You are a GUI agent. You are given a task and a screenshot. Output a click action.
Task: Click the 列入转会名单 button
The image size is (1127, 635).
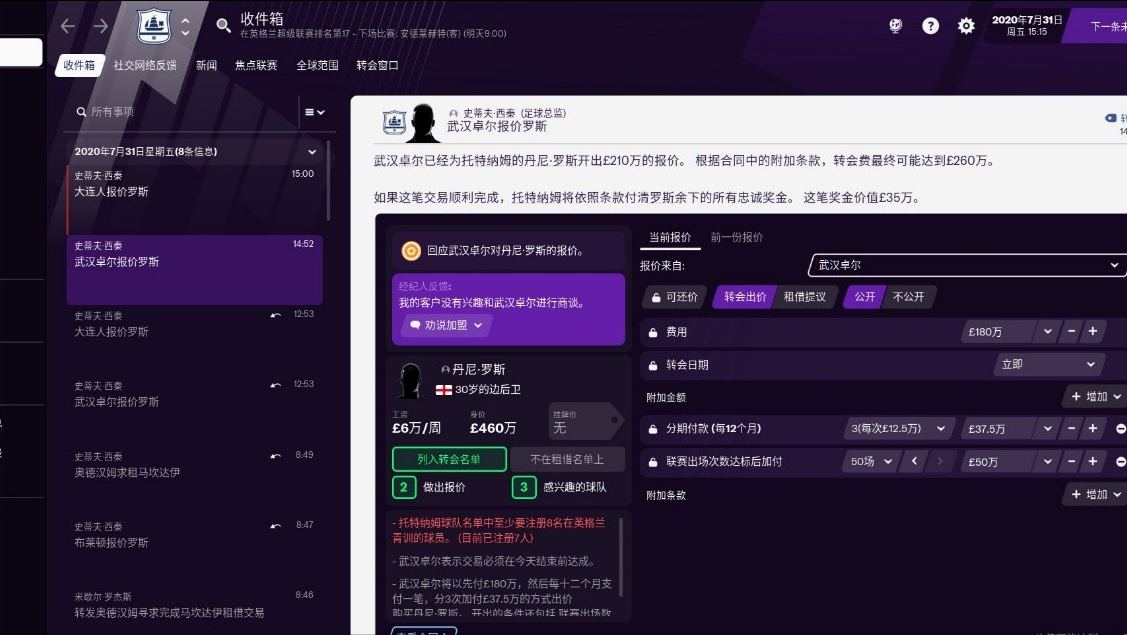[x=449, y=460]
